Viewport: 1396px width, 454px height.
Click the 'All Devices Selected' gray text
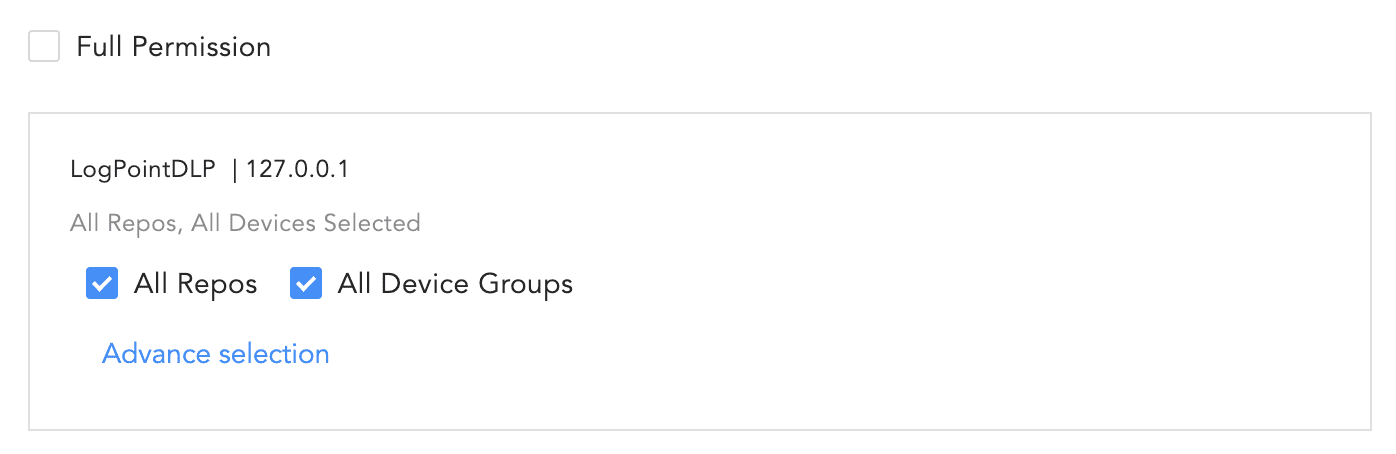pos(305,222)
